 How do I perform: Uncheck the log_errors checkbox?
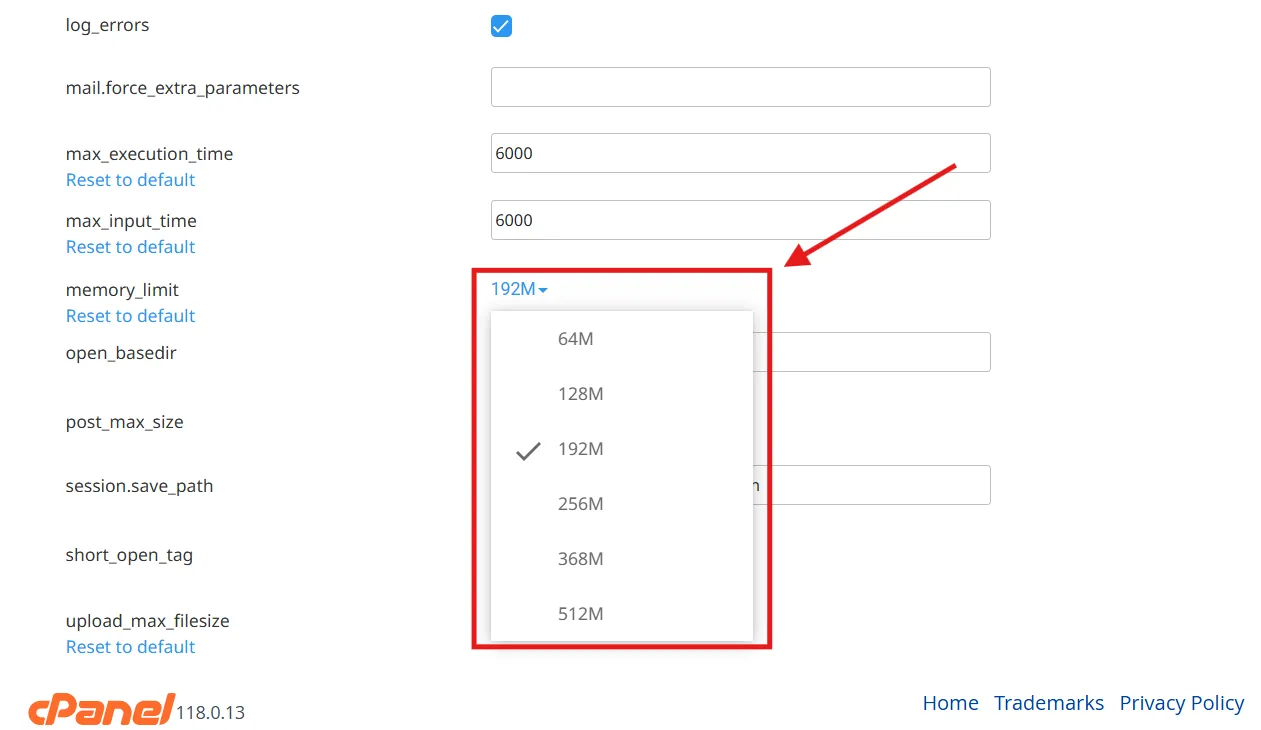click(x=501, y=26)
